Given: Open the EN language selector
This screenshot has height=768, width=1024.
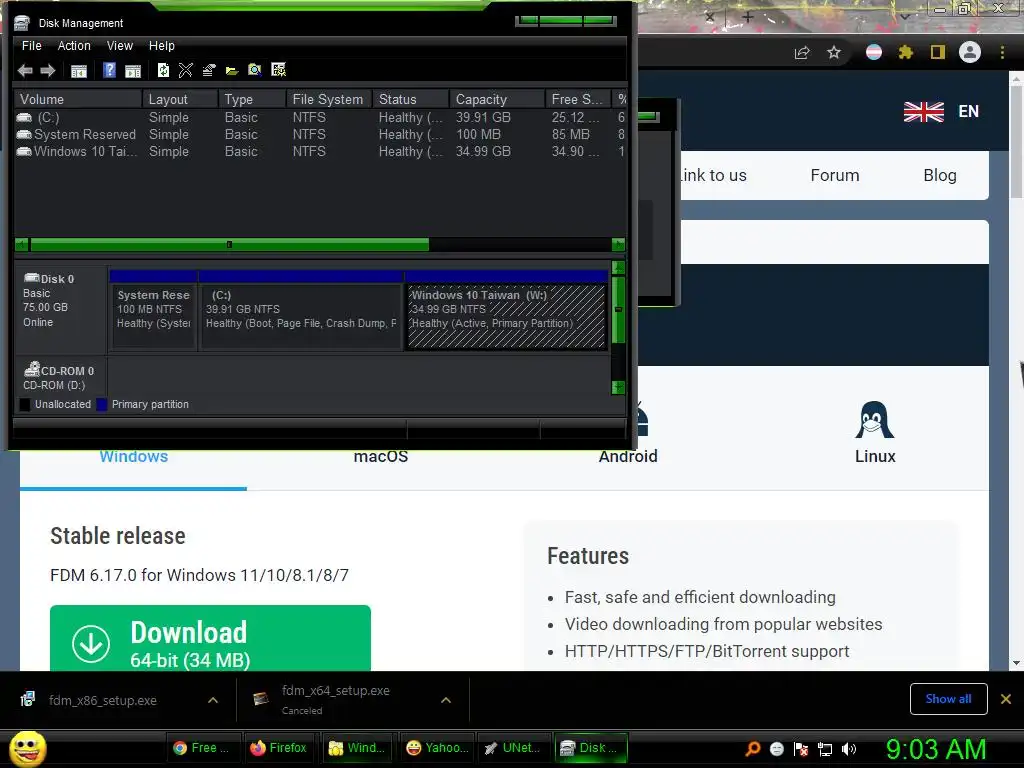Looking at the screenshot, I should click(x=968, y=112).
